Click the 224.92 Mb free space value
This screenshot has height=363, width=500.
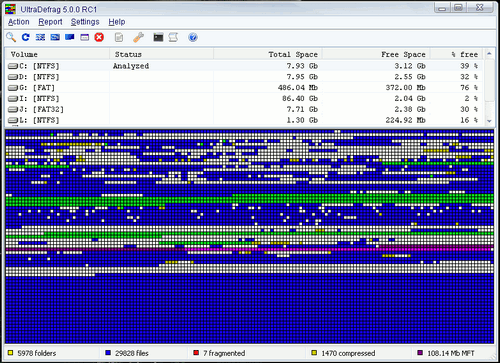pos(405,120)
